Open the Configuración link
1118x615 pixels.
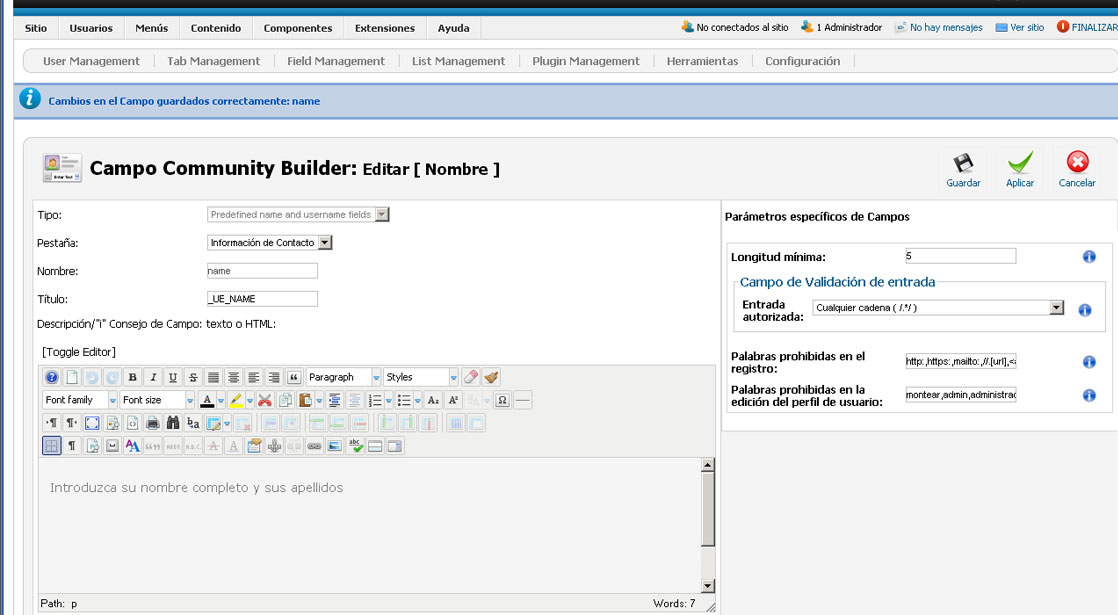(x=803, y=61)
